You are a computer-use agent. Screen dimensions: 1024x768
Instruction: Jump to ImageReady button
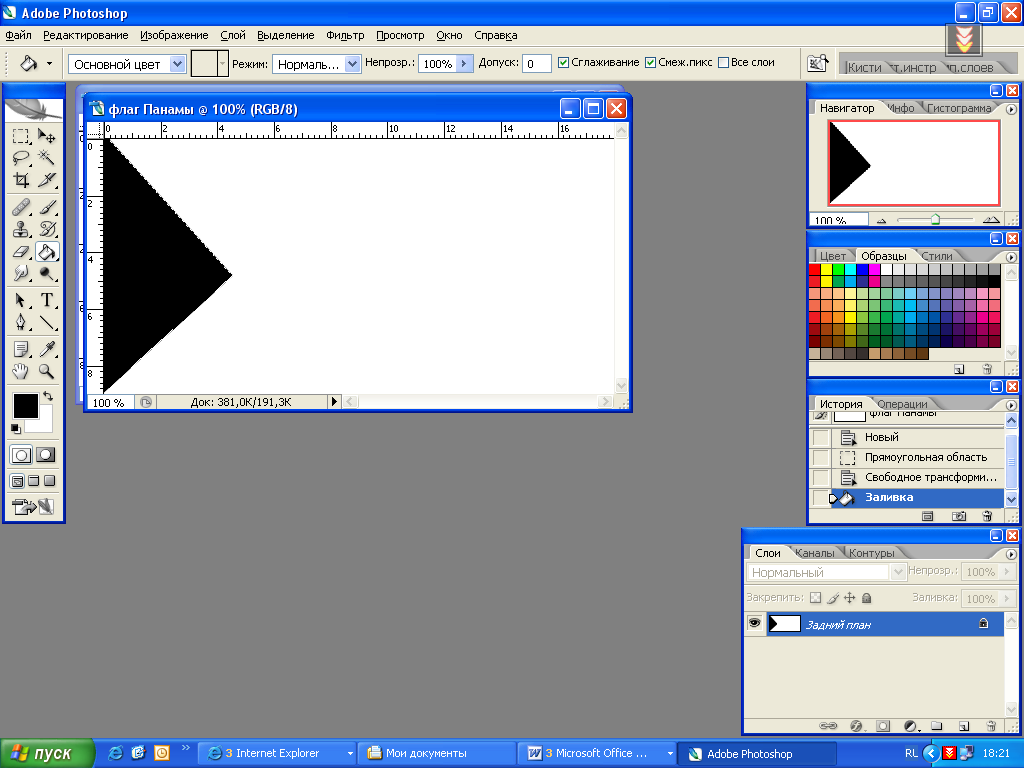pos(33,506)
